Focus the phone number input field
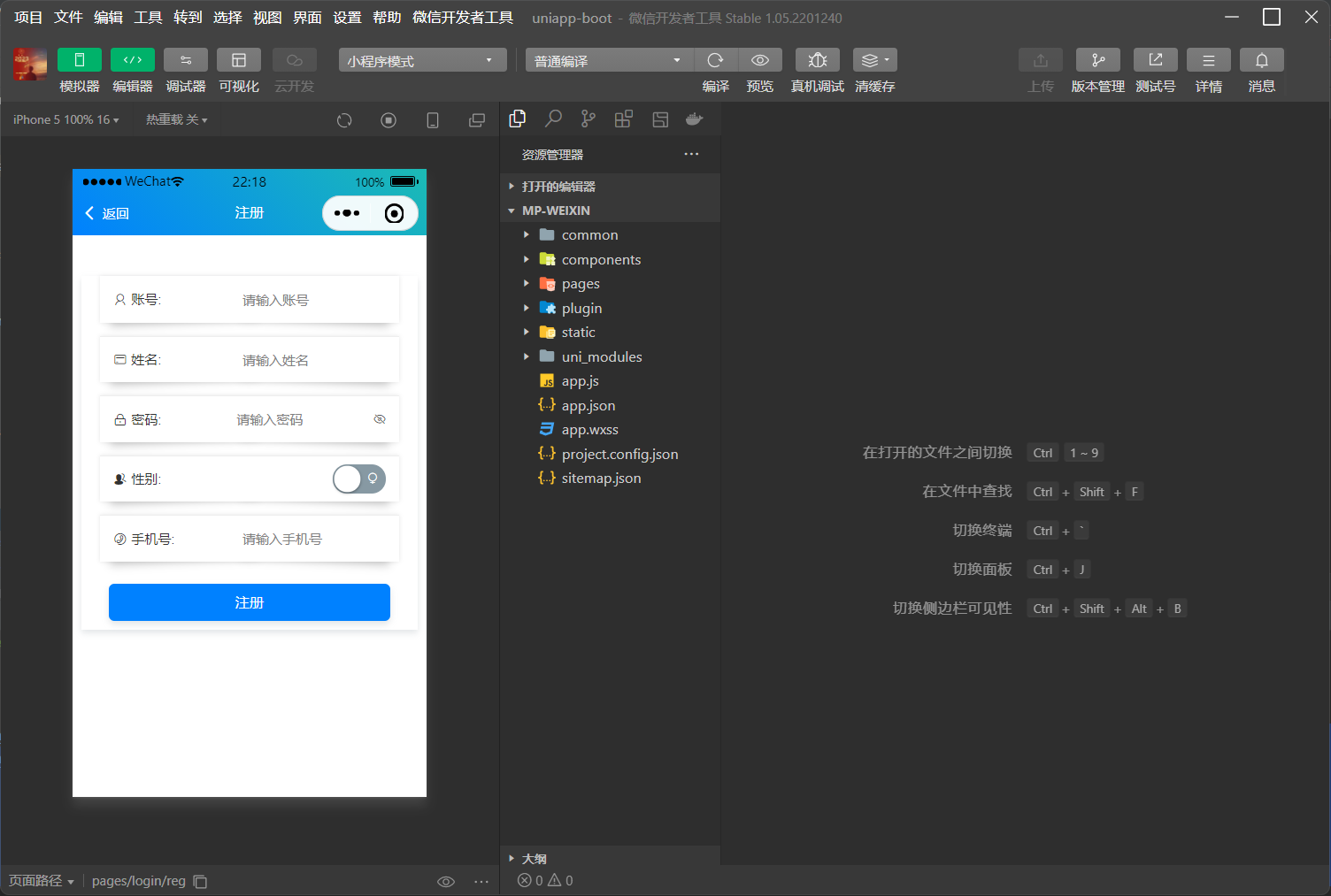The height and width of the screenshot is (896, 1331). pos(314,539)
